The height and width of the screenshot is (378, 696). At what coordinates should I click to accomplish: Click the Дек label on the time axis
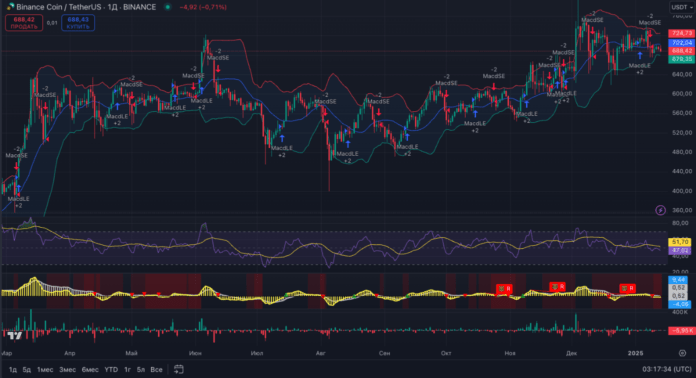[x=571, y=353]
